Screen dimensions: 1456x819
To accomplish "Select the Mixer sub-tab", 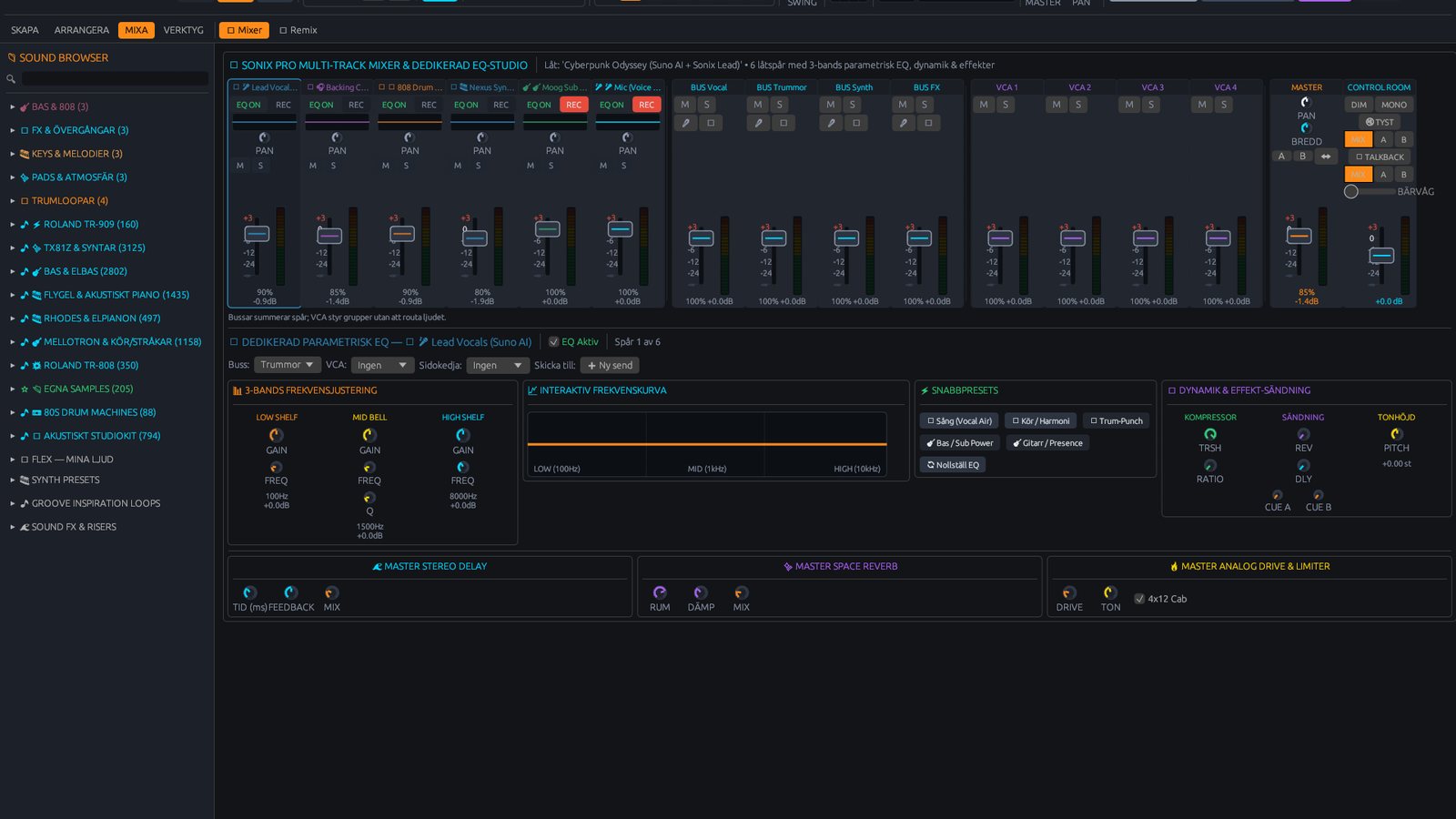I will (x=244, y=30).
